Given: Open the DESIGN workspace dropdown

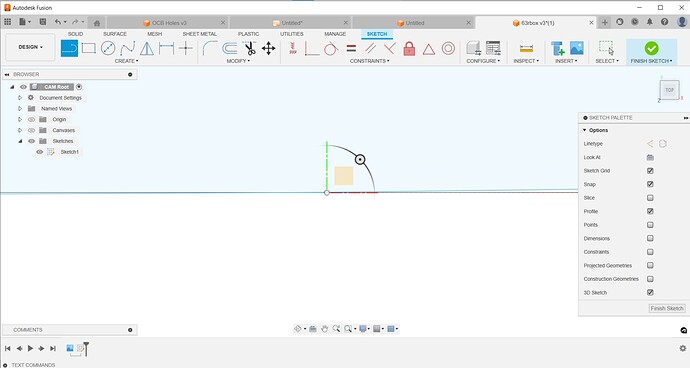Looking at the screenshot, I should (30, 47).
